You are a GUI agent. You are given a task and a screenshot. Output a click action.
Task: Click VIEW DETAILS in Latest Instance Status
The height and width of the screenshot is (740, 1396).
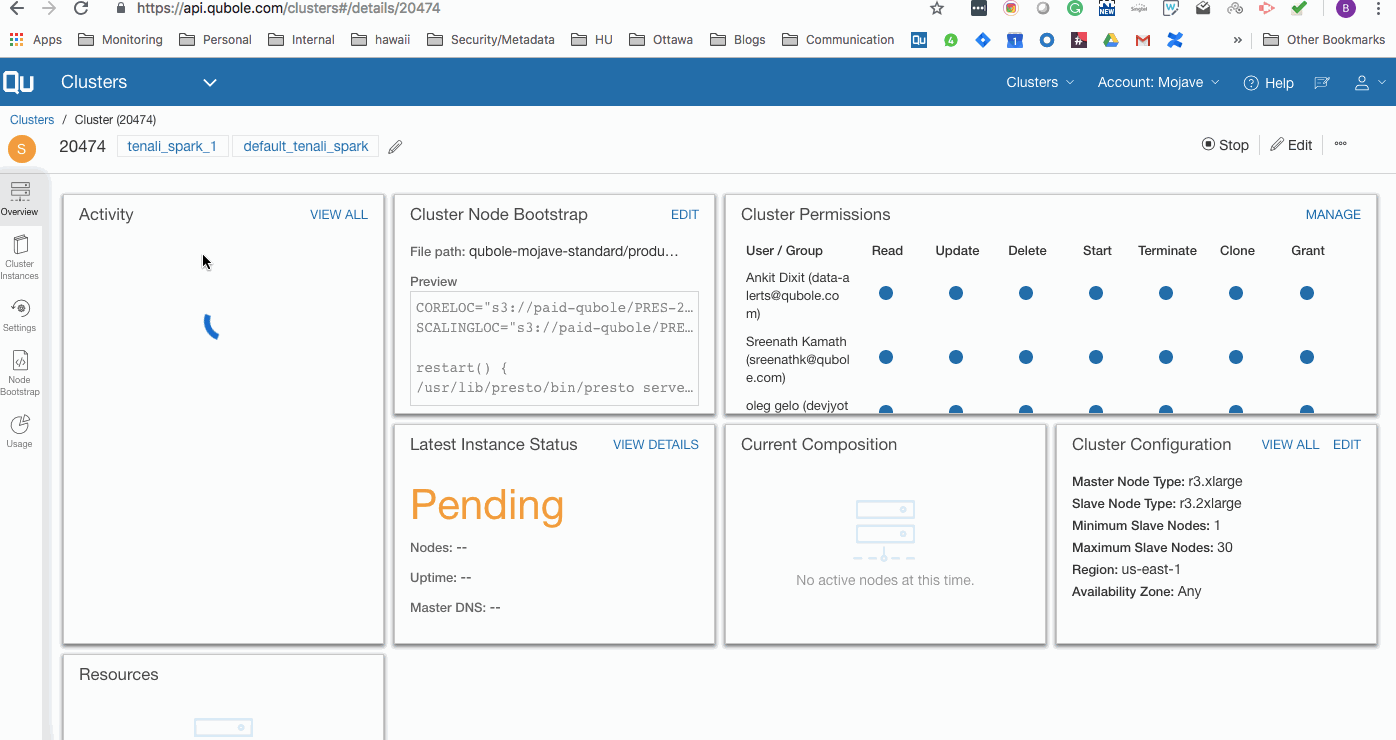(656, 445)
